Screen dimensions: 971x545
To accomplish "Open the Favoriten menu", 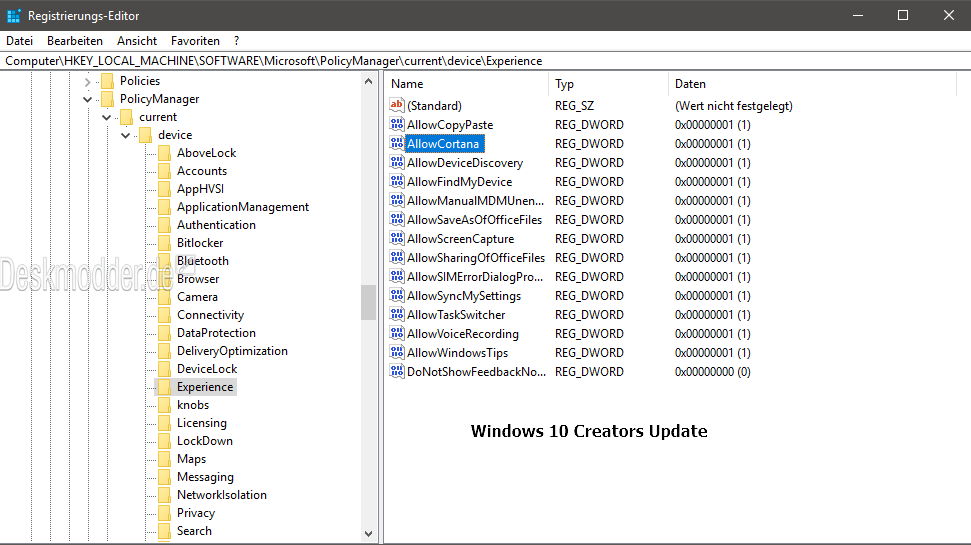I will 195,41.
